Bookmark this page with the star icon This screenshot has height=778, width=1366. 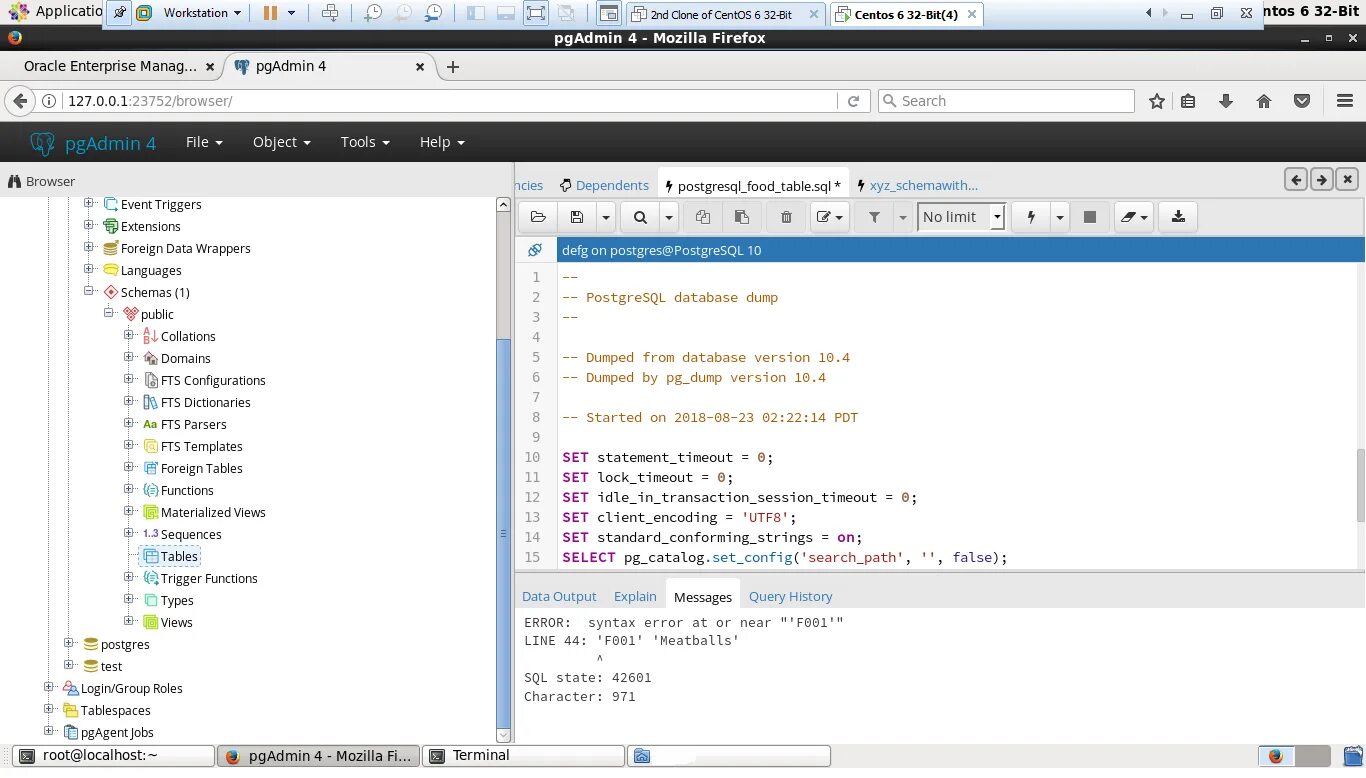tap(1157, 101)
